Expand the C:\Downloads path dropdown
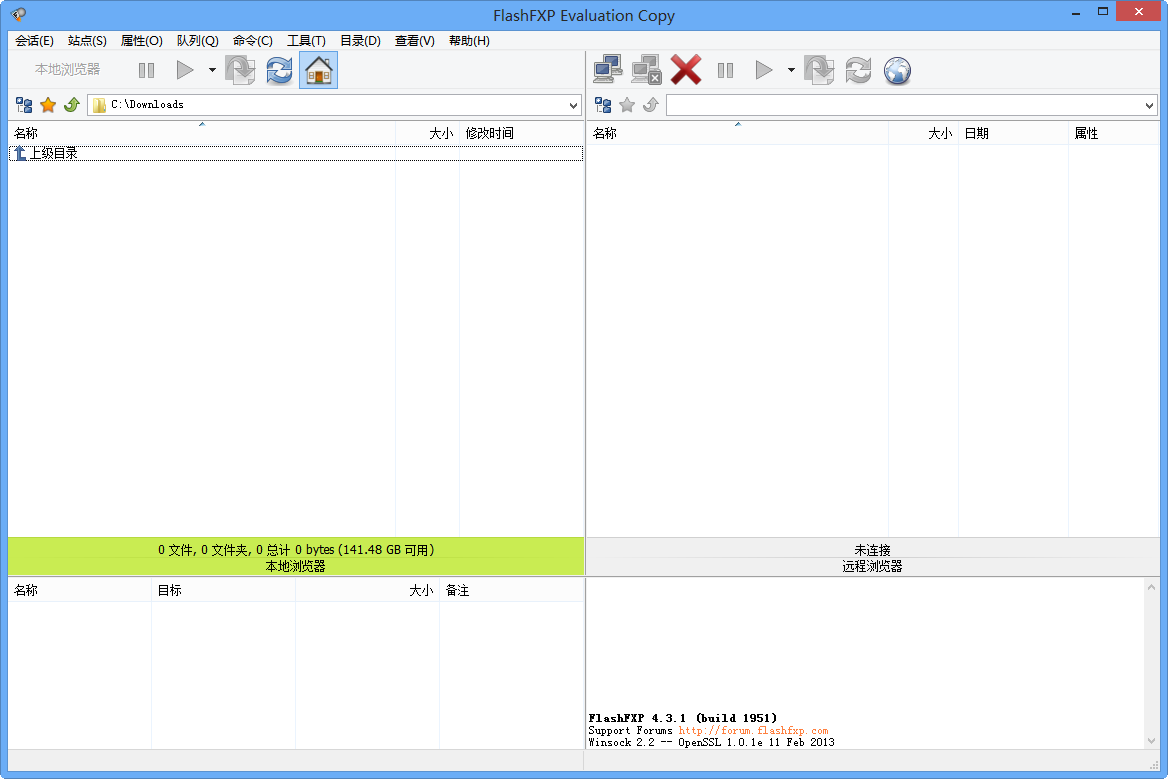Viewport: 1168px width, 779px height. pyautogui.click(x=573, y=105)
